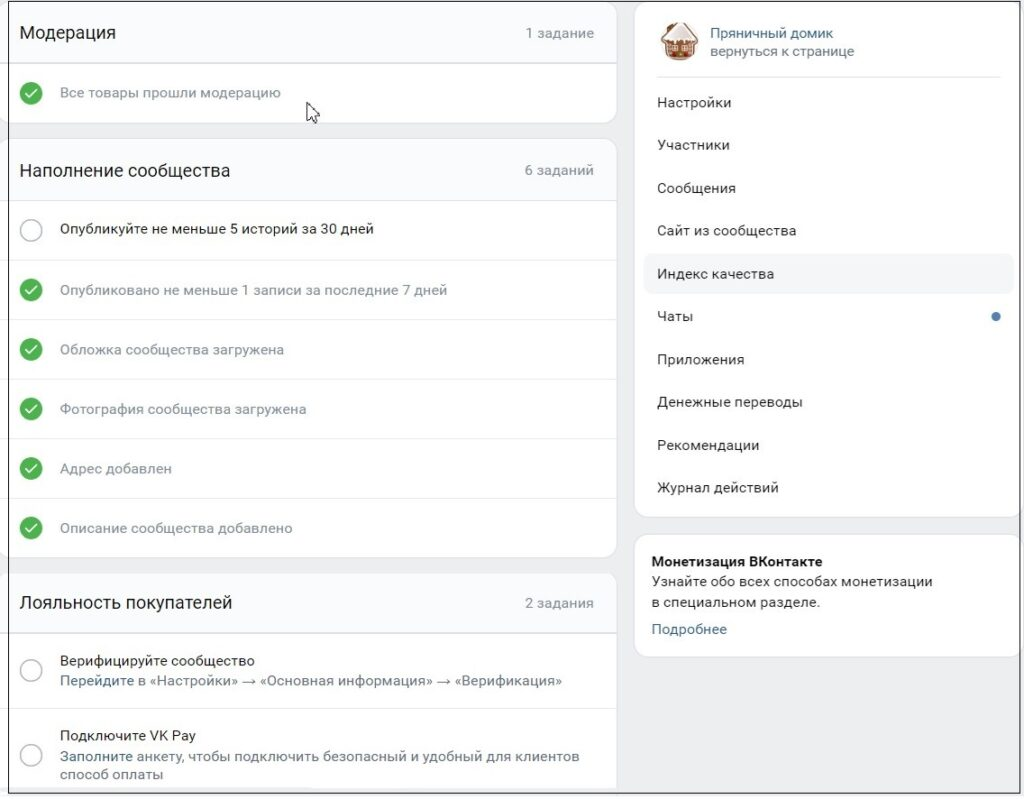The image size is (1024, 799).
Task: Collapse the Наполнение сообщества section header
Action: 312,170
